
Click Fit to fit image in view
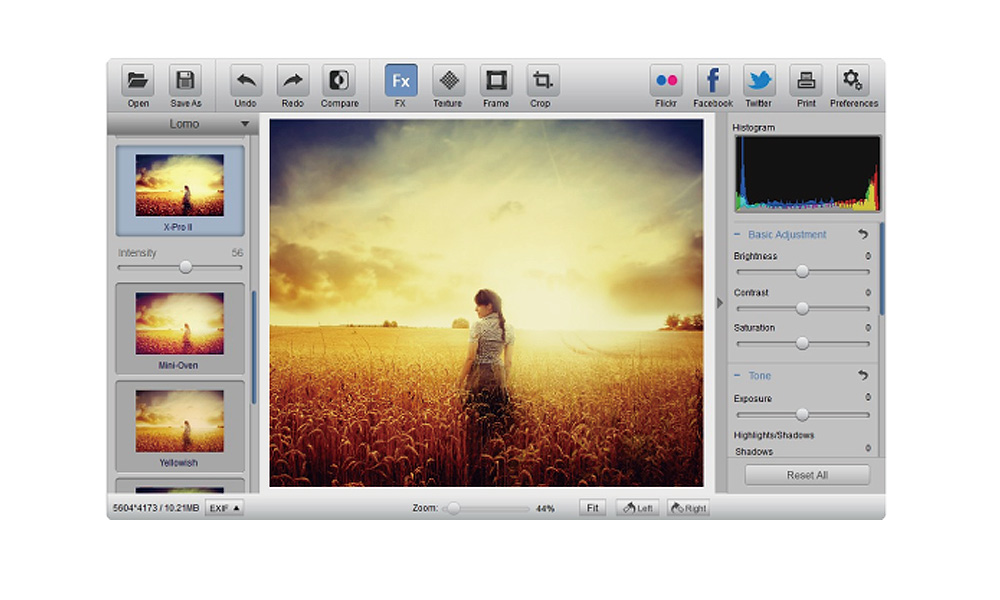(x=592, y=508)
